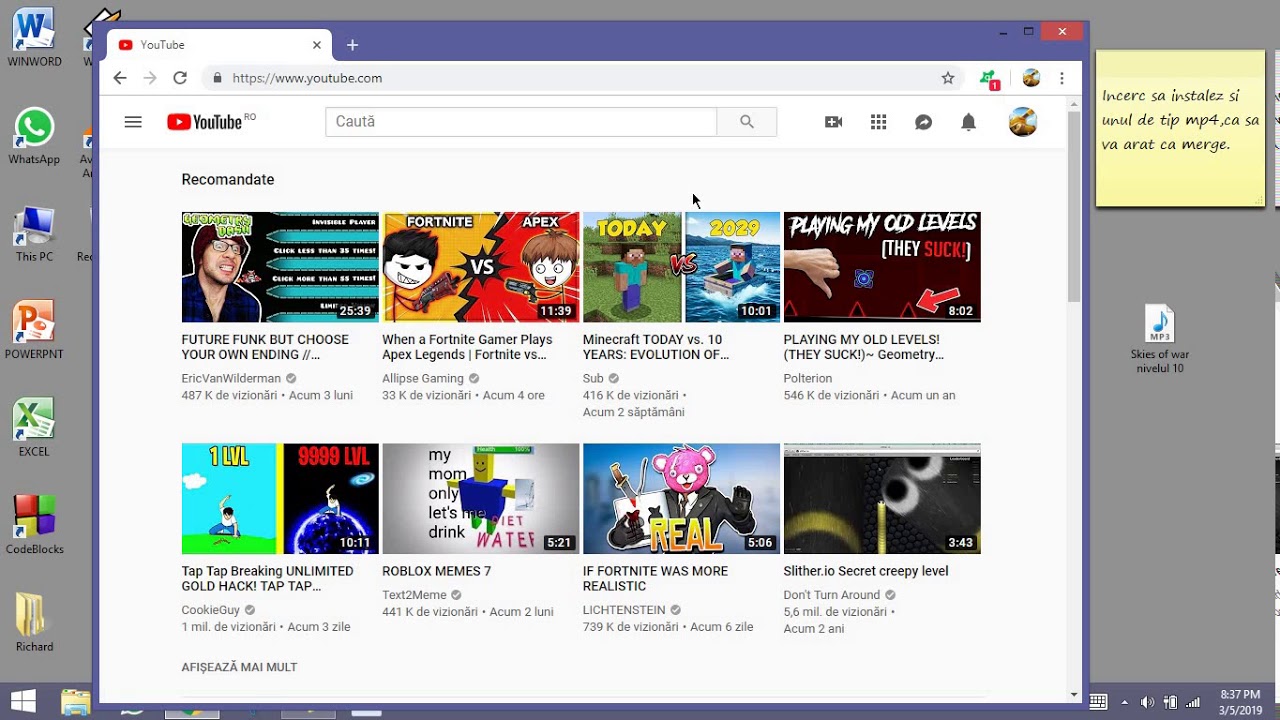Screen dimensions: 1280x720
Task: Open Chrome's three-dot menu
Action: 1062,78
